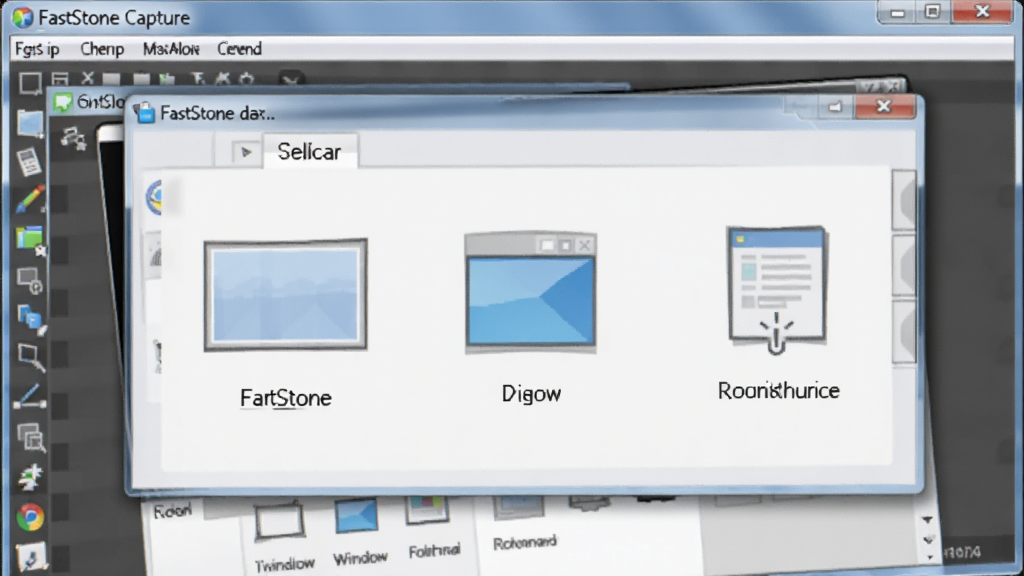
Task: Open the 'Fgts ip' menu
Action: click(x=37, y=49)
